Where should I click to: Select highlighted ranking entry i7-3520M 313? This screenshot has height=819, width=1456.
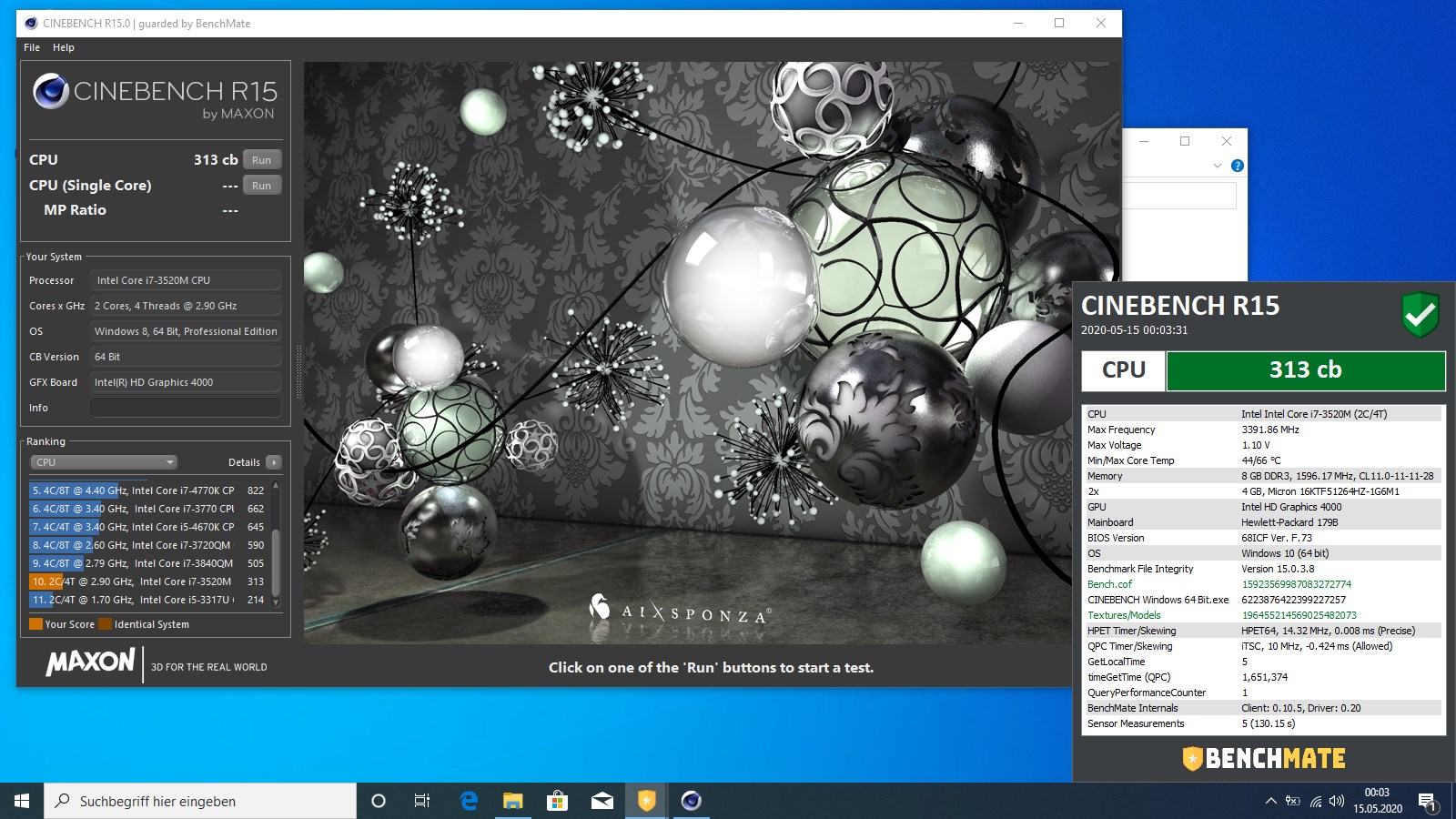(148, 581)
